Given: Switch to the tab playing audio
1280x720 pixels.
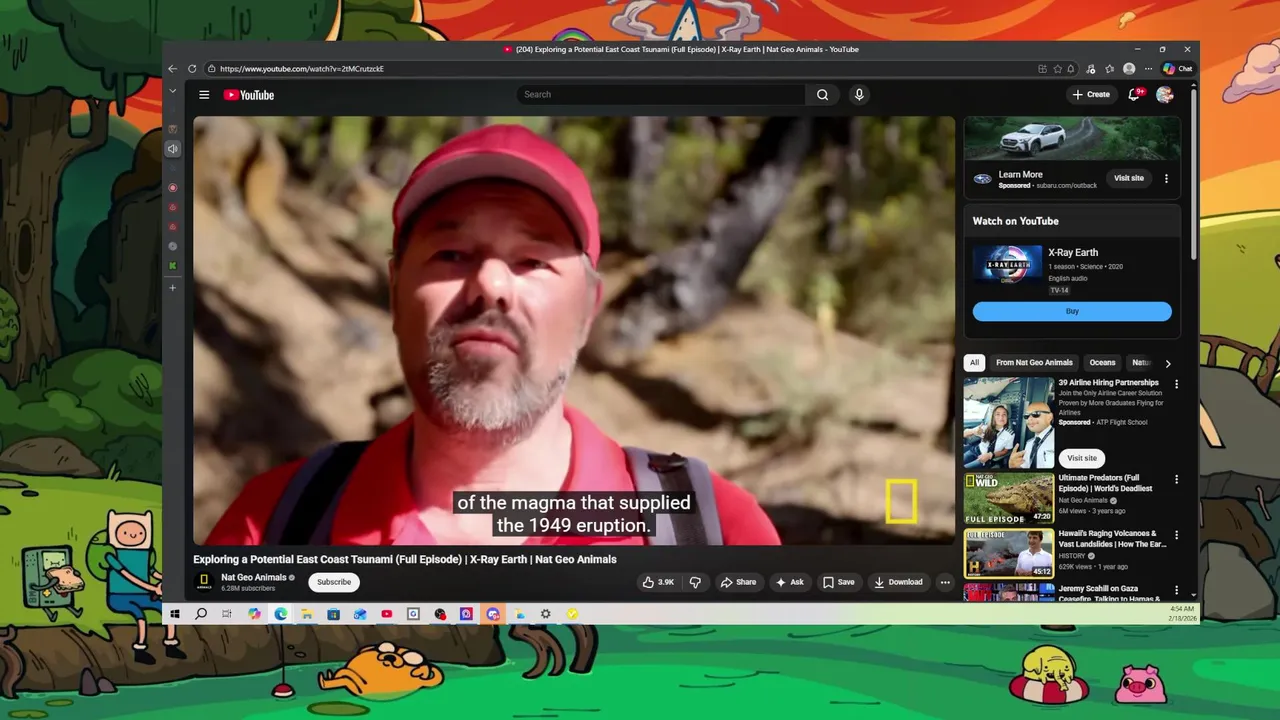Looking at the screenshot, I should (x=172, y=149).
